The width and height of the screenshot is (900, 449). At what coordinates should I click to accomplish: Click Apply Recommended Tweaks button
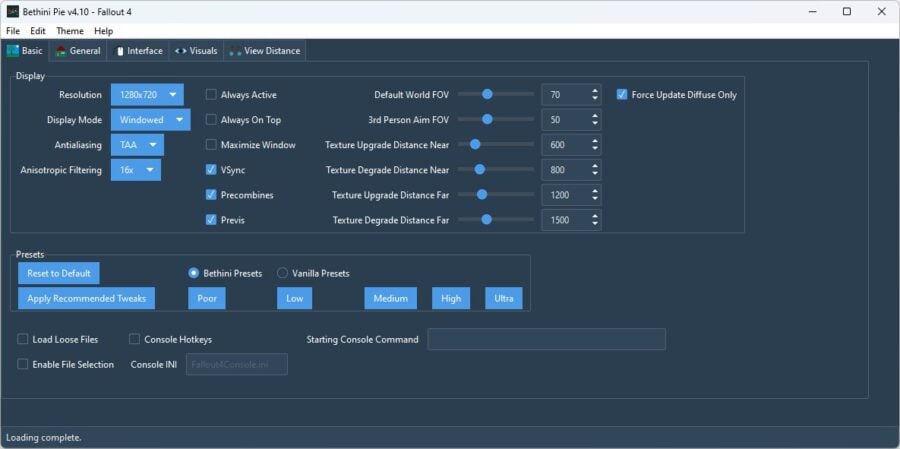(x=87, y=299)
